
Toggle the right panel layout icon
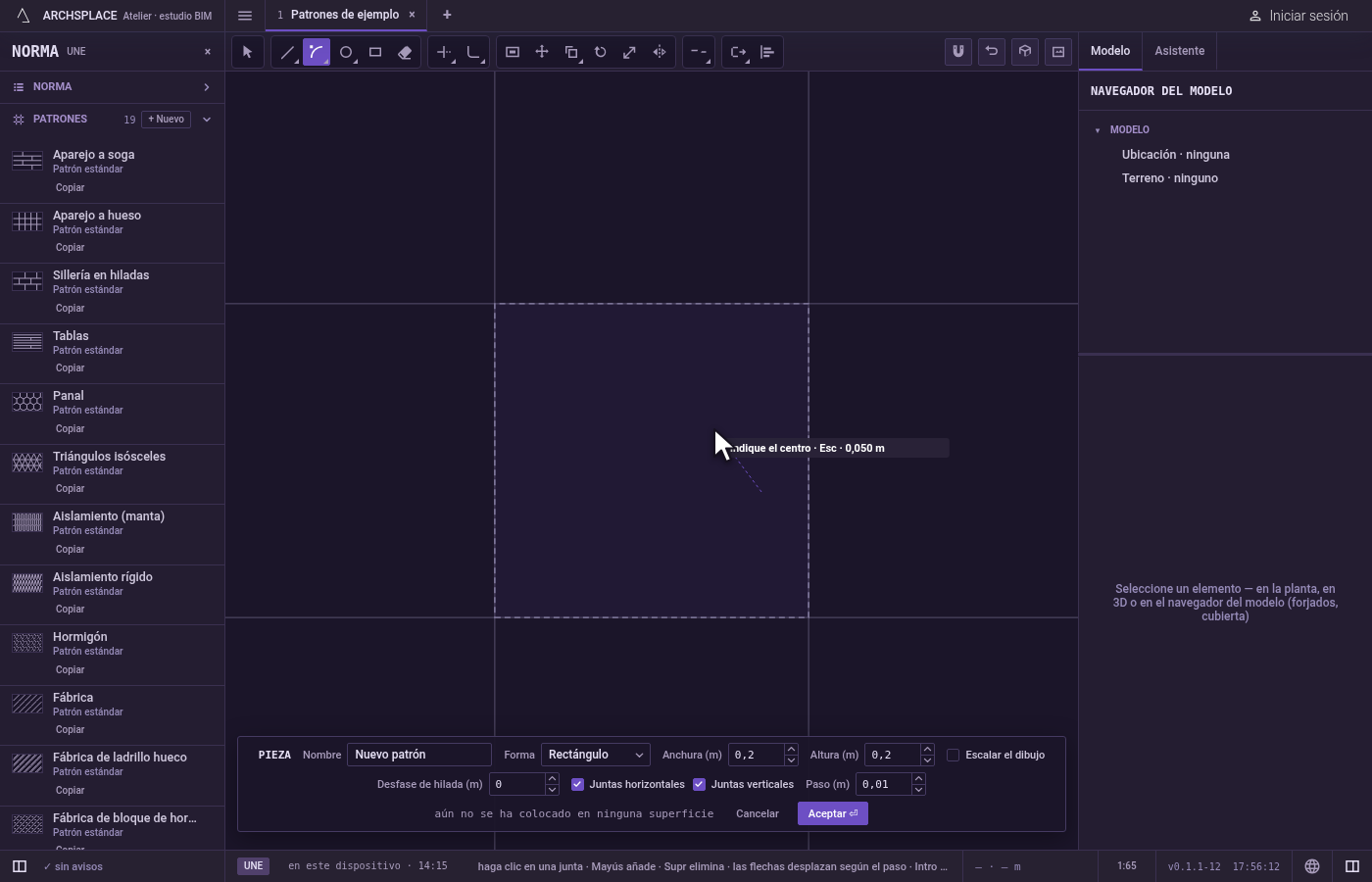click(x=1352, y=866)
